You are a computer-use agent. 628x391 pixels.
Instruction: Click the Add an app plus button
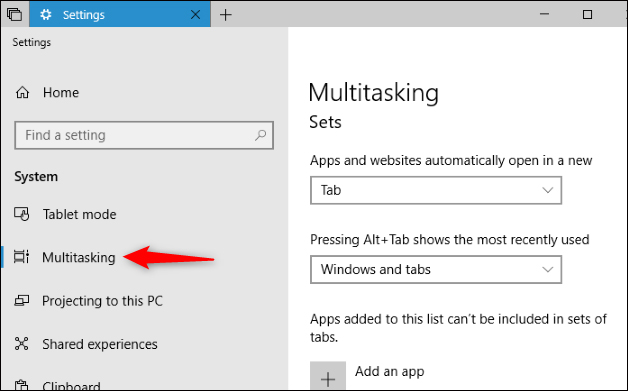[x=328, y=376]
